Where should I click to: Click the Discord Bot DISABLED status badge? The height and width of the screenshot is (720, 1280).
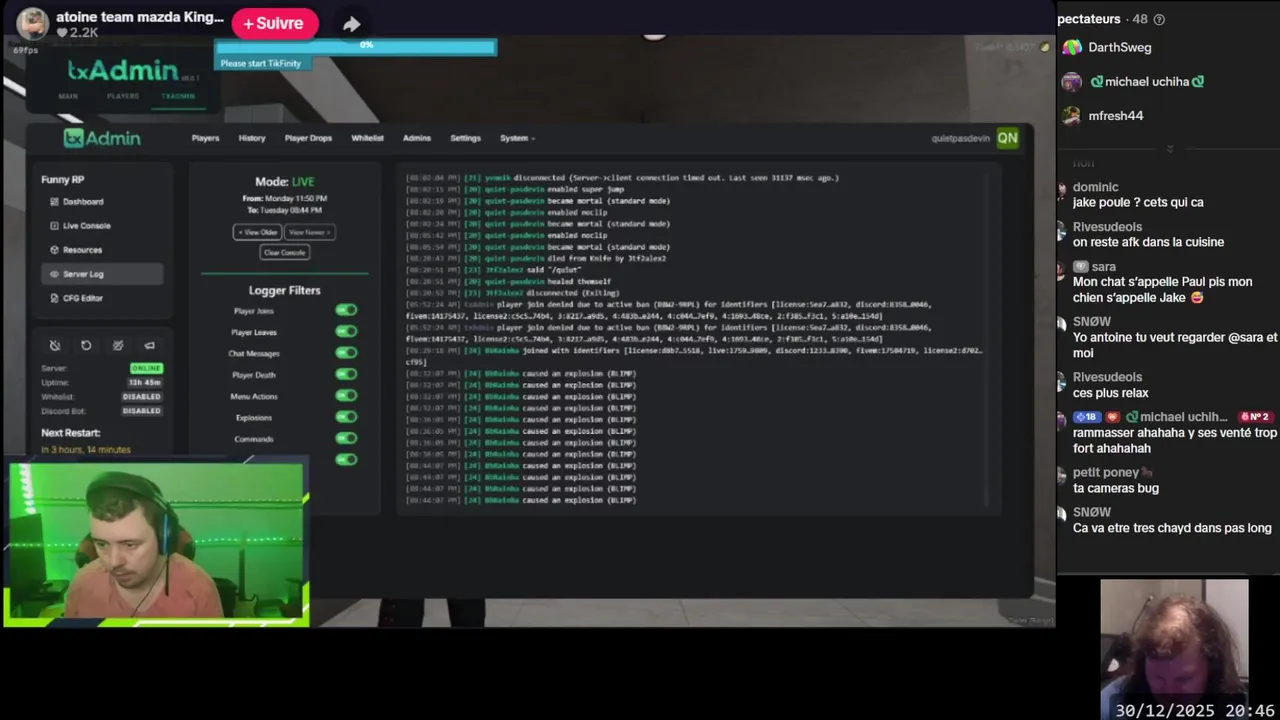pos(142,410)
